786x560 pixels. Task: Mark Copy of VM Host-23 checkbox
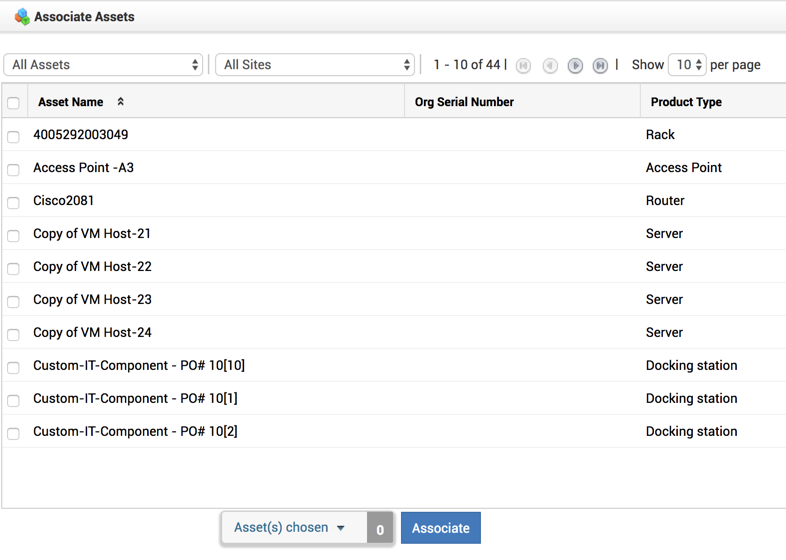[x=13, y=301]
